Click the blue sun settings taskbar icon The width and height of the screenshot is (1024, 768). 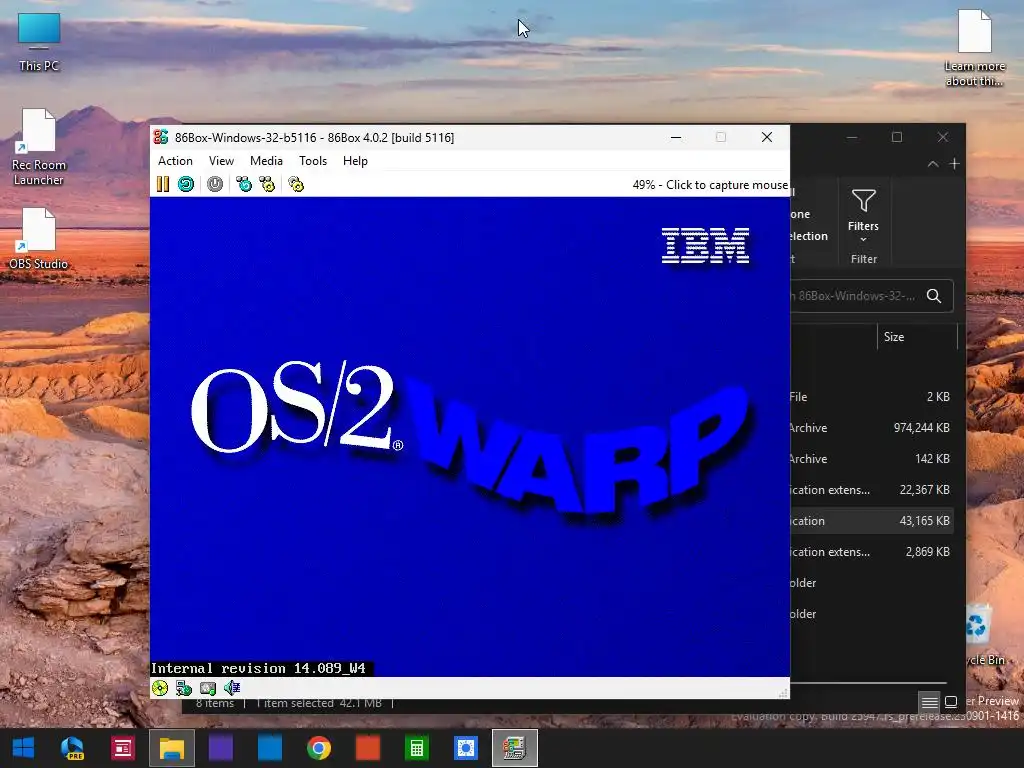466,748
